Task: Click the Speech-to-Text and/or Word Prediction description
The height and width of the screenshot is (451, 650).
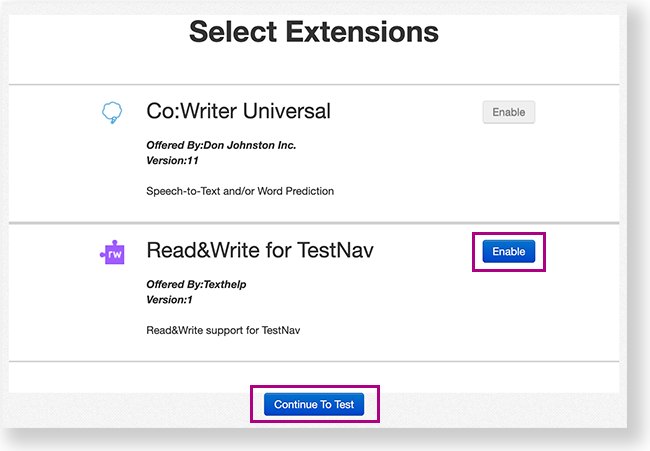Action: click(240, 190)
